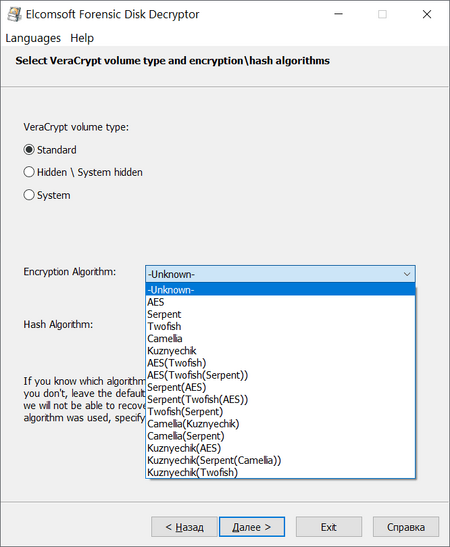Image resolution: width=450 pixels, height=547 pixels.
Task: Select the System volume type option
Action: point(29,195)
